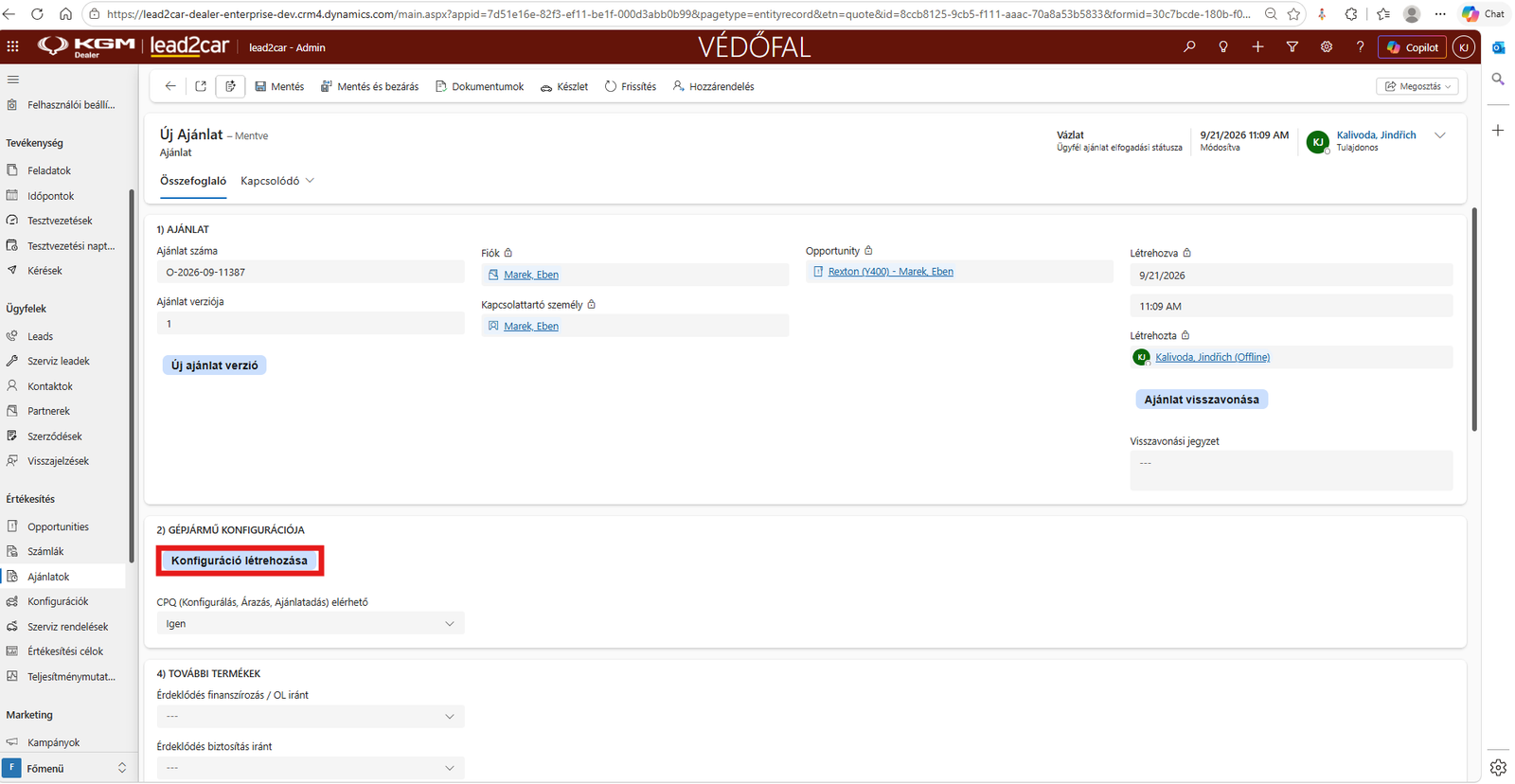Open Kalivoda, Jindřich (Offline) creator link

[1212, 357]
